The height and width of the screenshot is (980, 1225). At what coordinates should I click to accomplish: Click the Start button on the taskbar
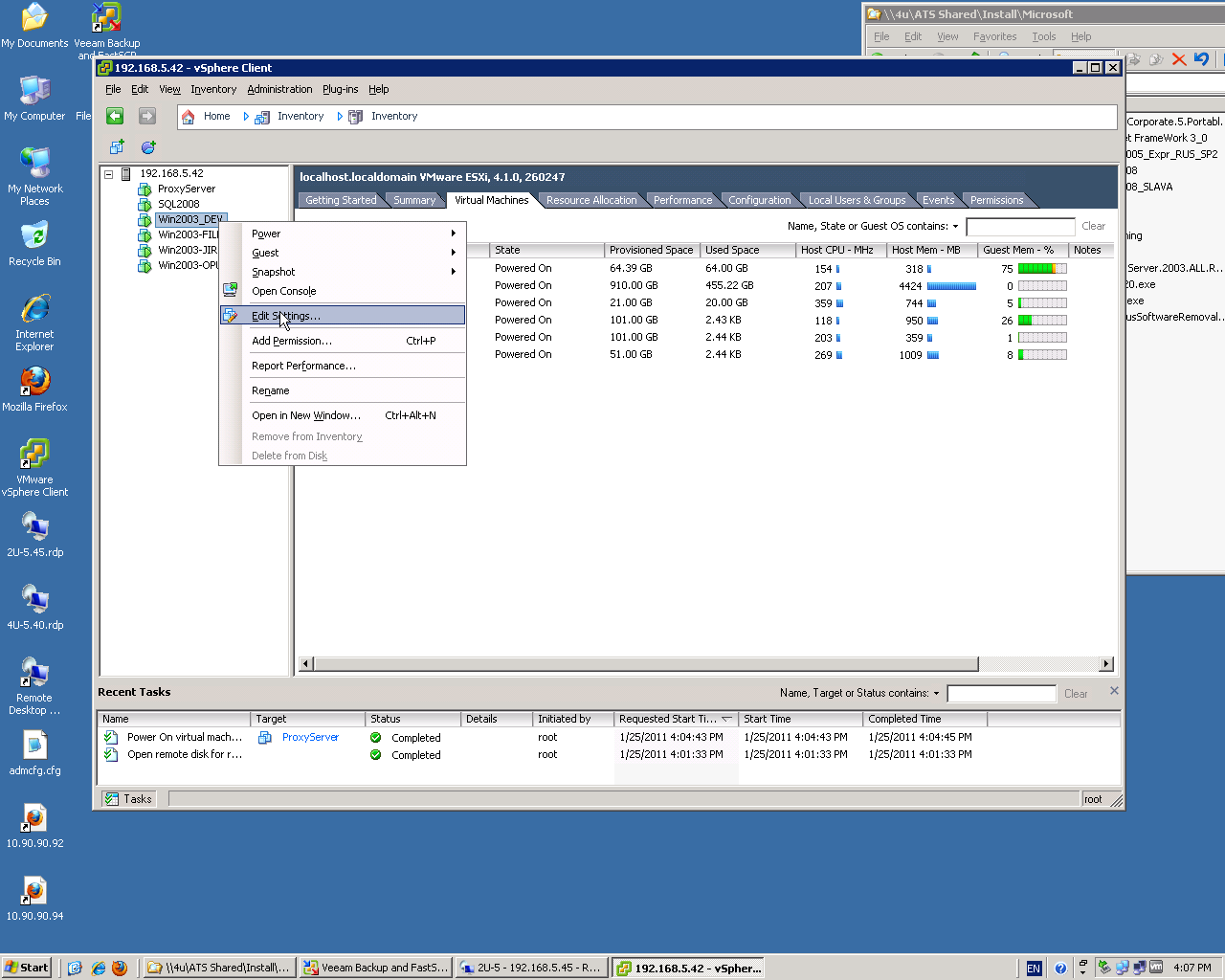tap(26, 968)
